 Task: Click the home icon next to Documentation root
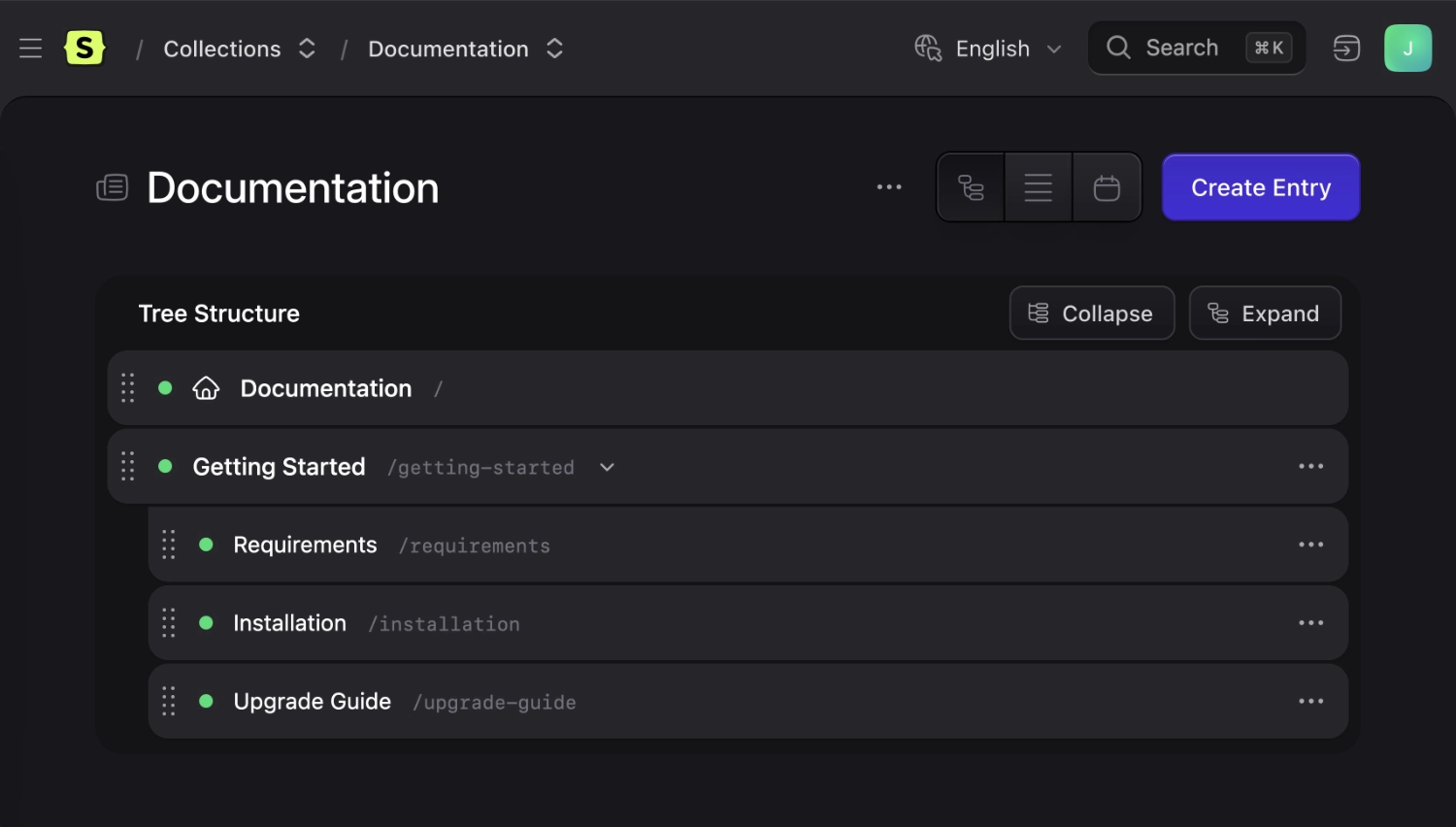coord(206,387)
